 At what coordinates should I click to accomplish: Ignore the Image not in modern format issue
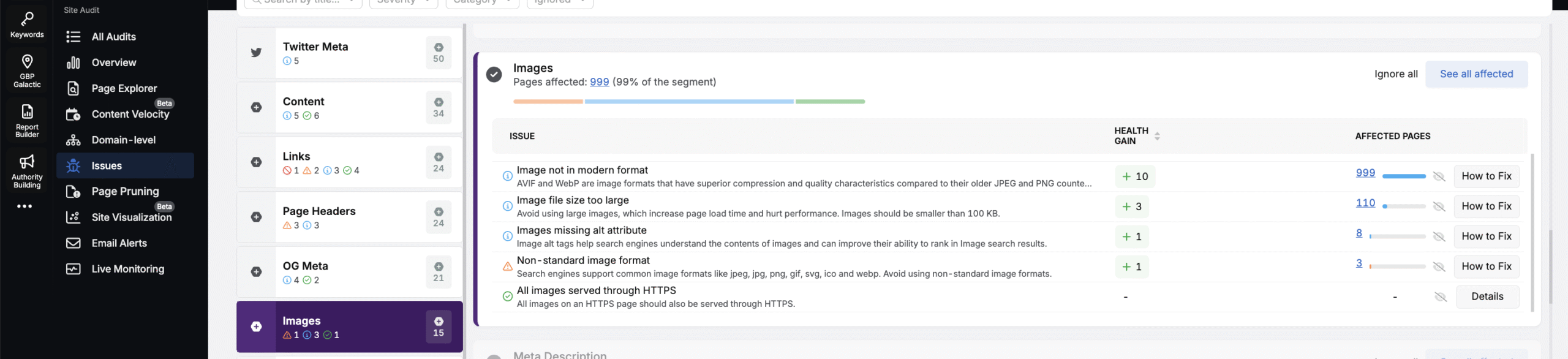1439,176
